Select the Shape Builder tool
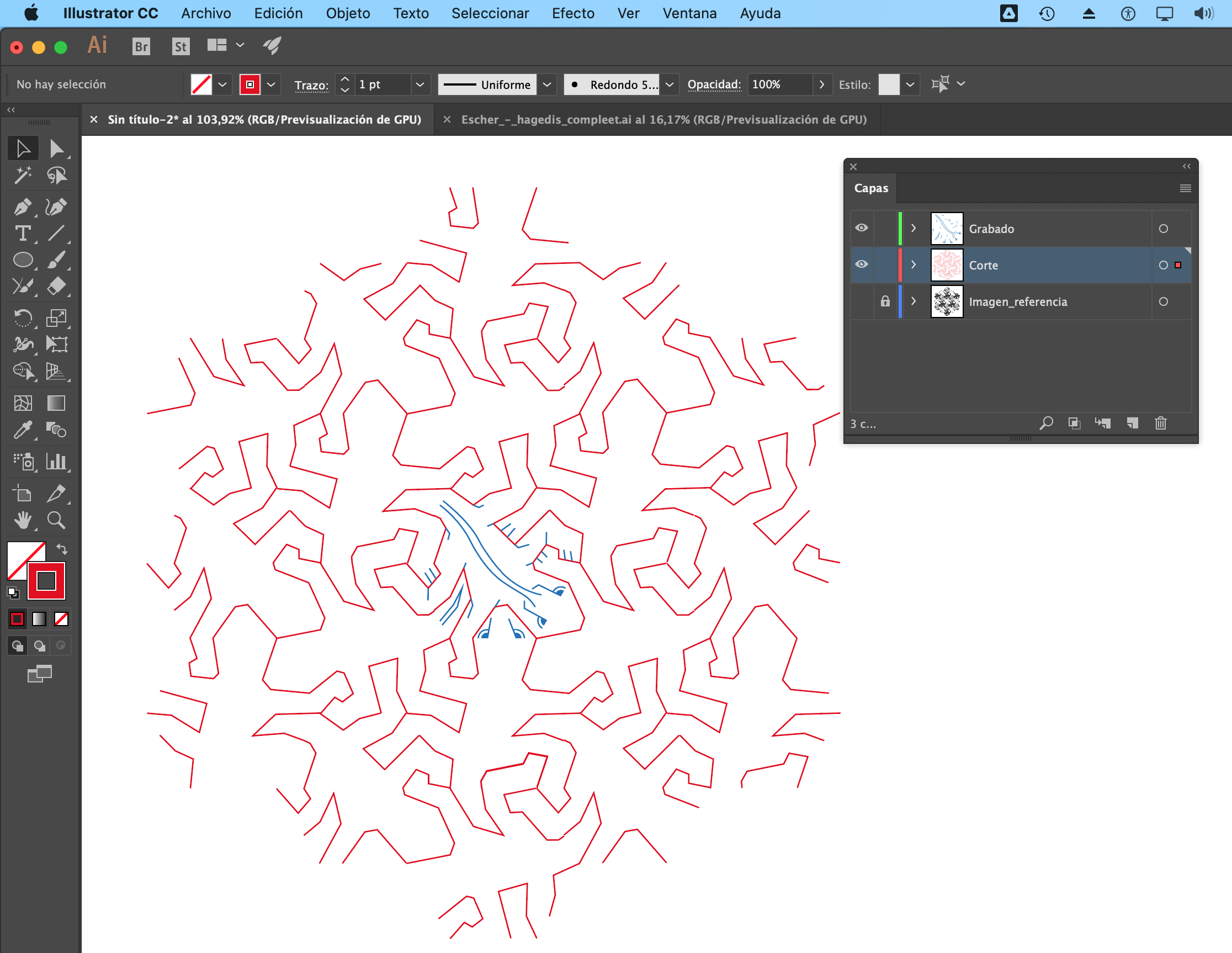This screenshot has width=1232, height=953. tap(23, 370)
